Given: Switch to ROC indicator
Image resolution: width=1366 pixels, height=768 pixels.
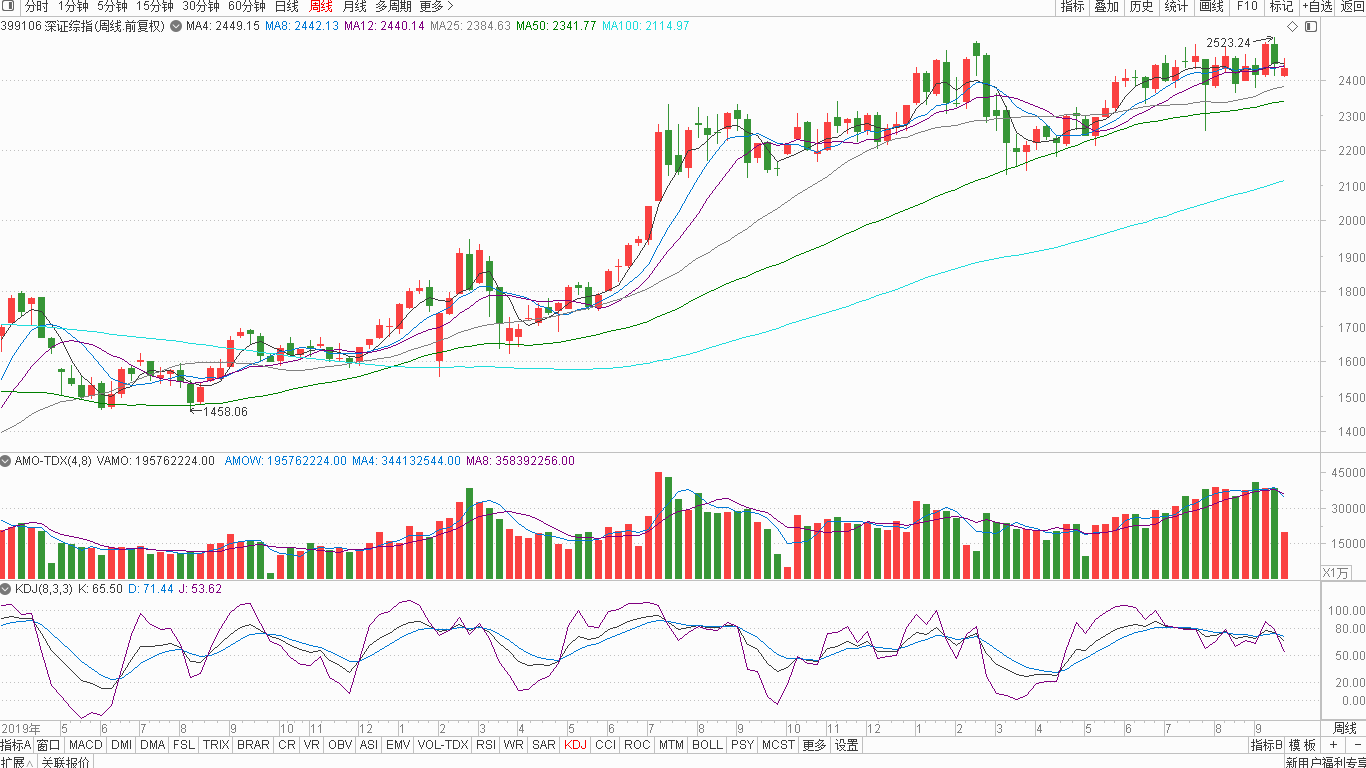Looking at the screenshot, I should click(637, 745).
